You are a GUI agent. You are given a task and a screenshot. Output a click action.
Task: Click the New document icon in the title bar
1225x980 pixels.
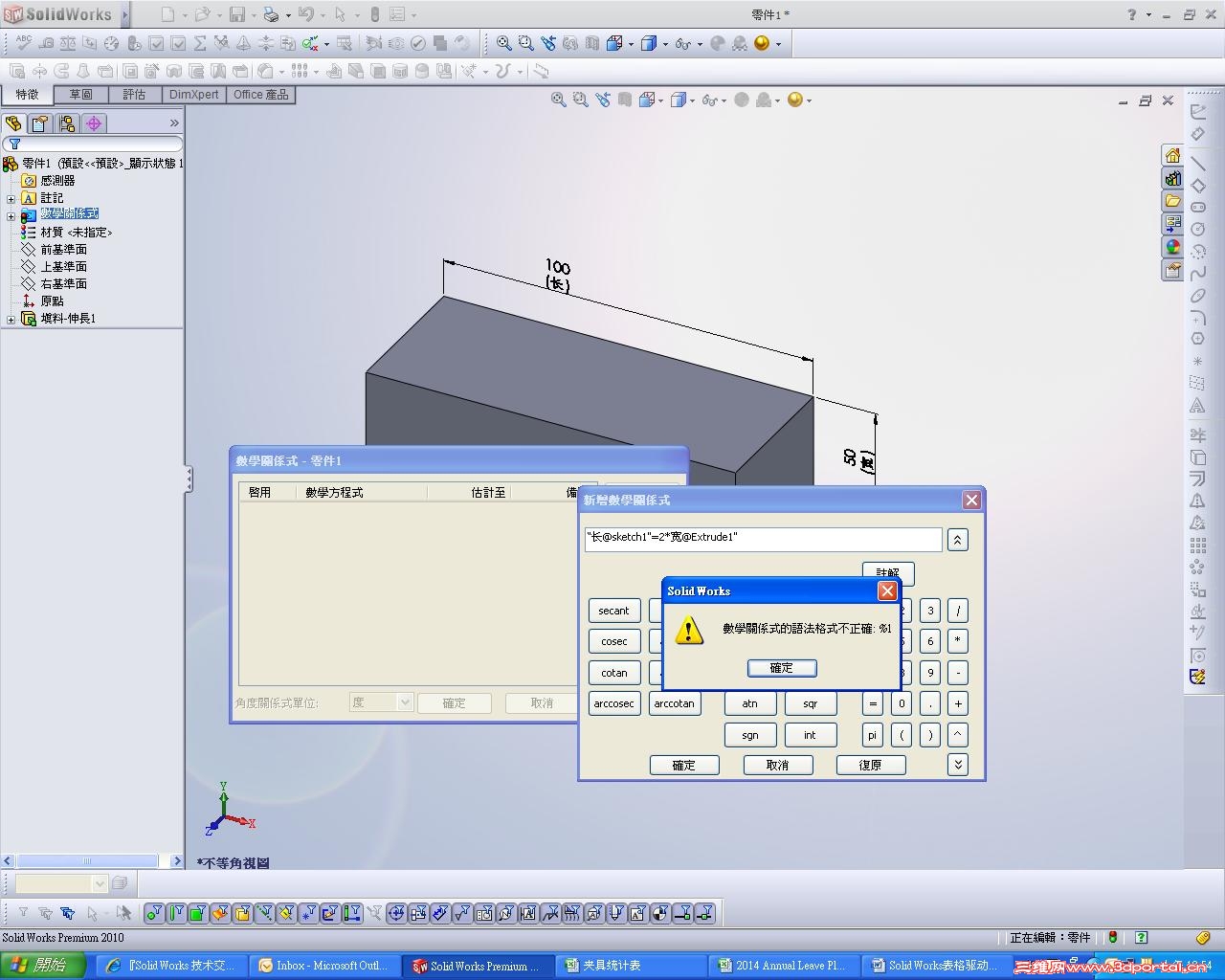pyautogui.click(x=167, y=14)
